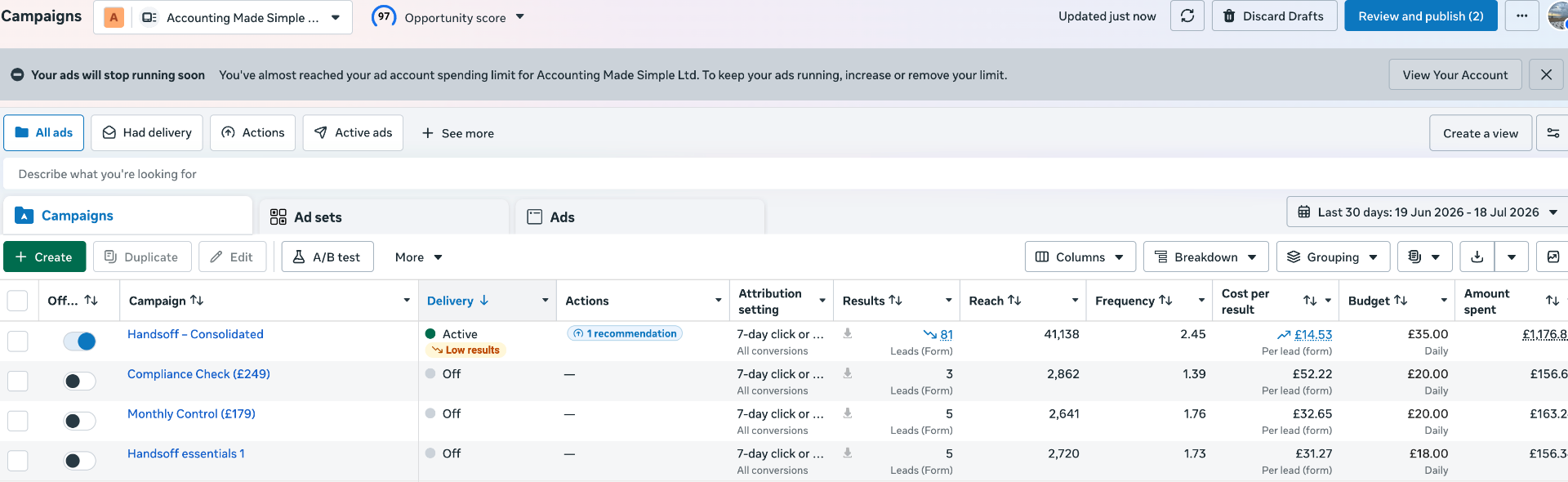Sort by Results column arrows

pyautogui.click(x=895, y=301)
